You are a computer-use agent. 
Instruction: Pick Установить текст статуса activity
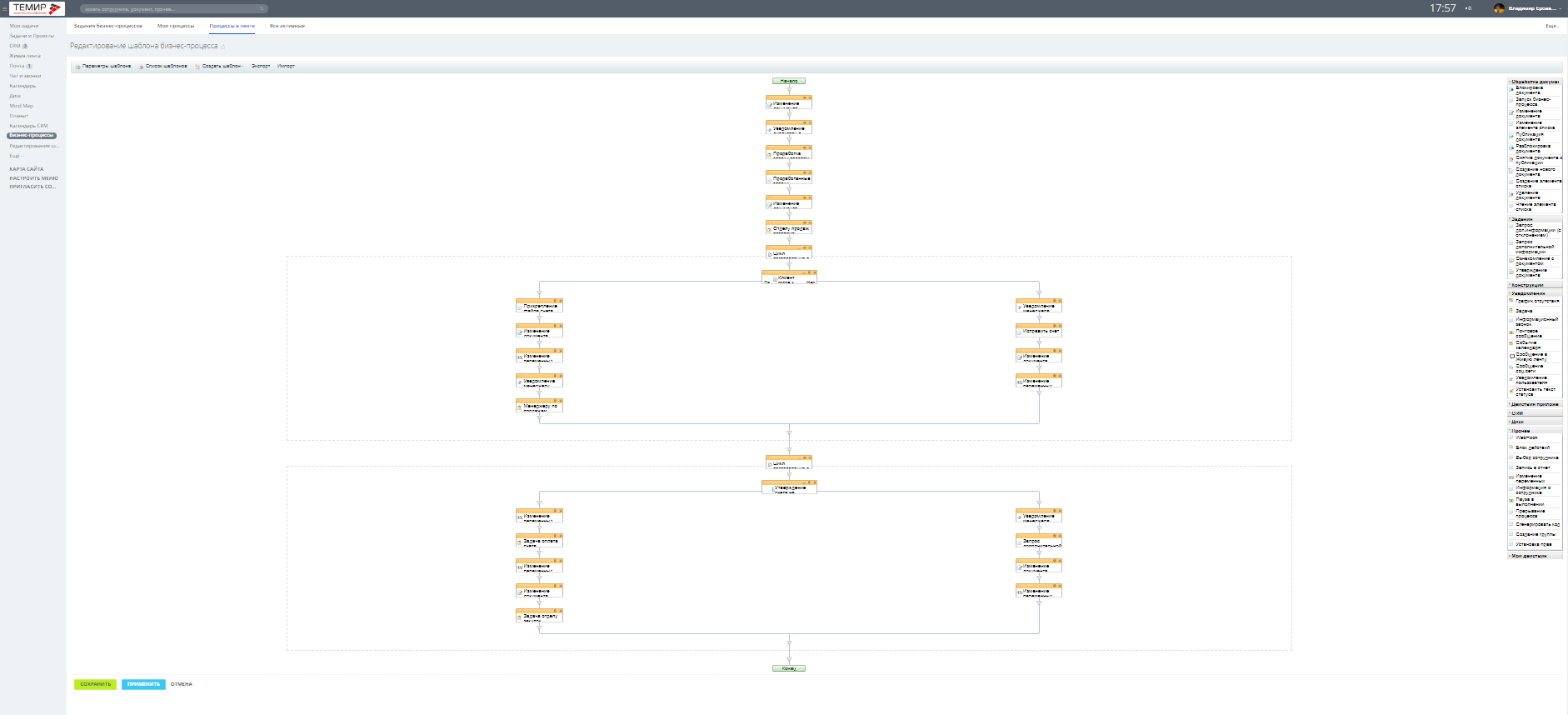click(1534, 392)
